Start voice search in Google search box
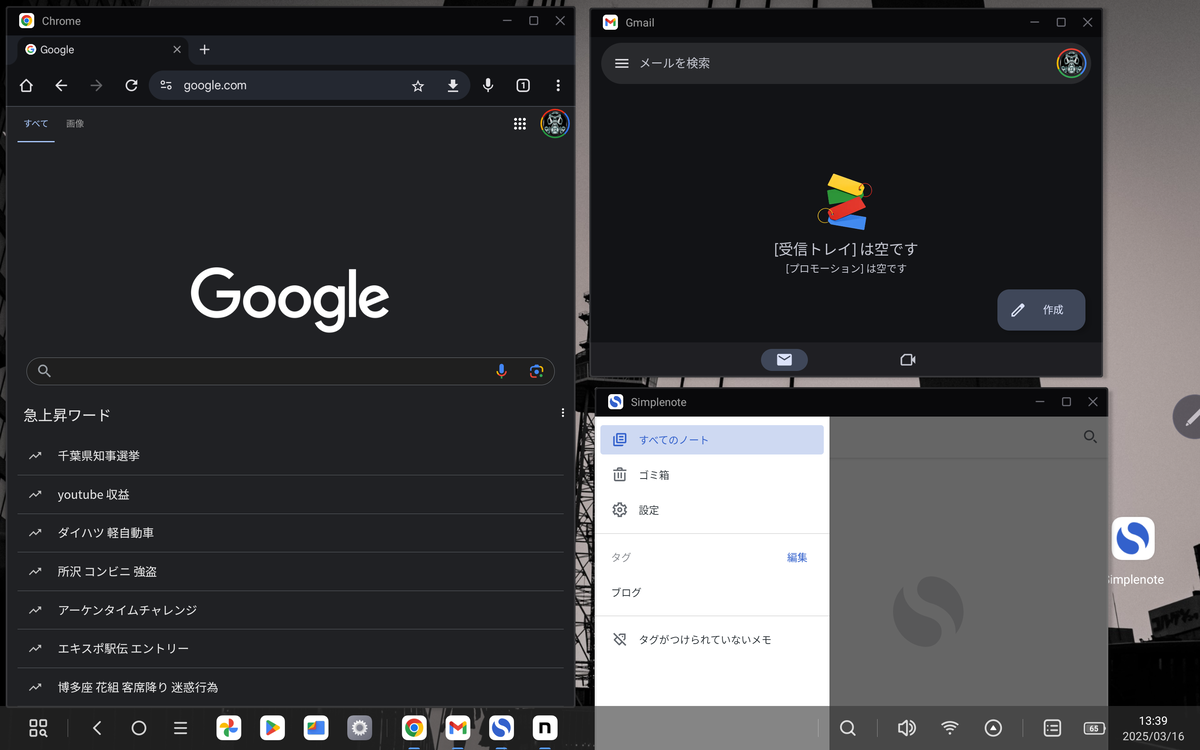This screenshot has width=1200, height=750. [x=502, y=371]
